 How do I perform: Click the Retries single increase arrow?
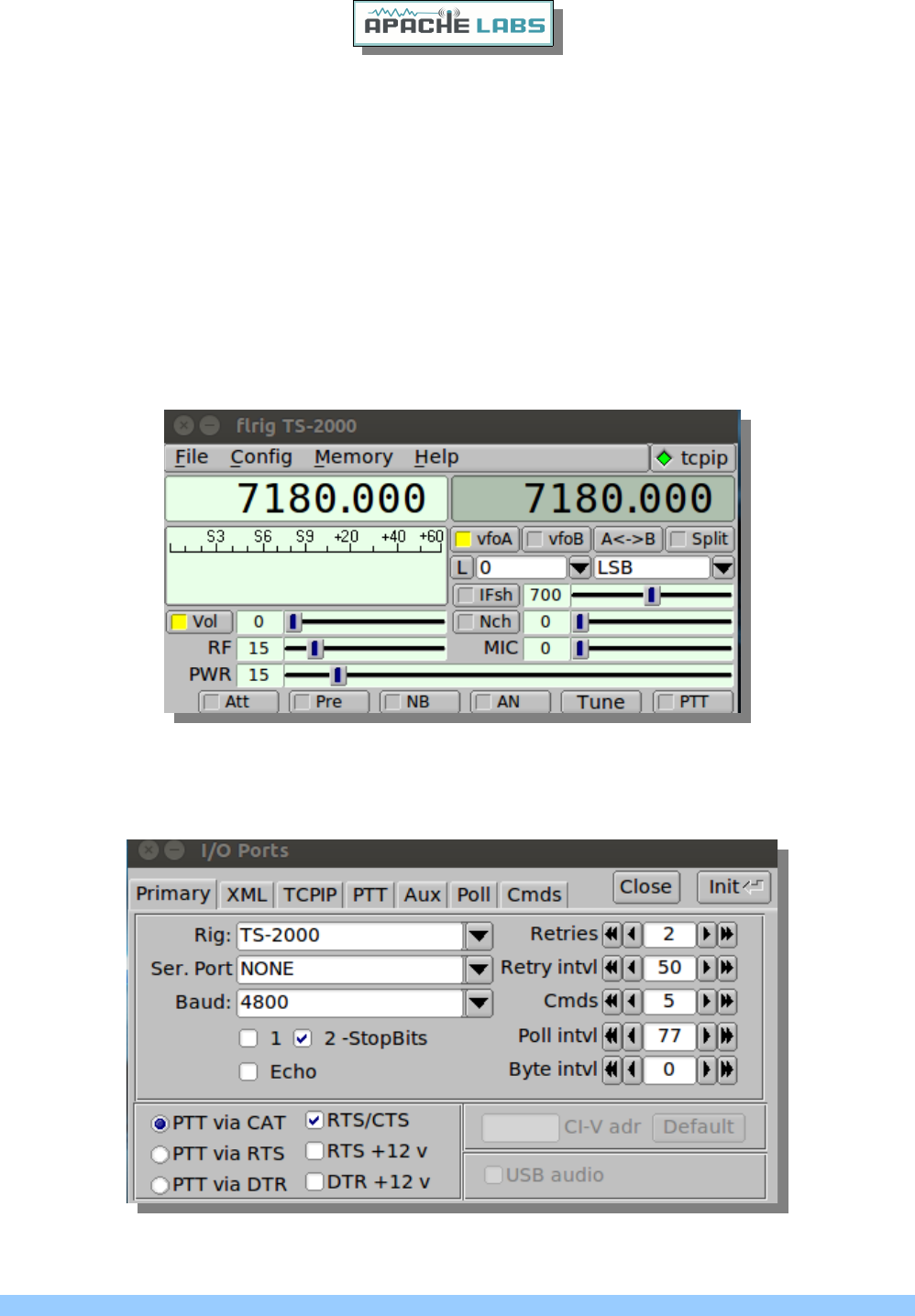(x=706, y=934)
